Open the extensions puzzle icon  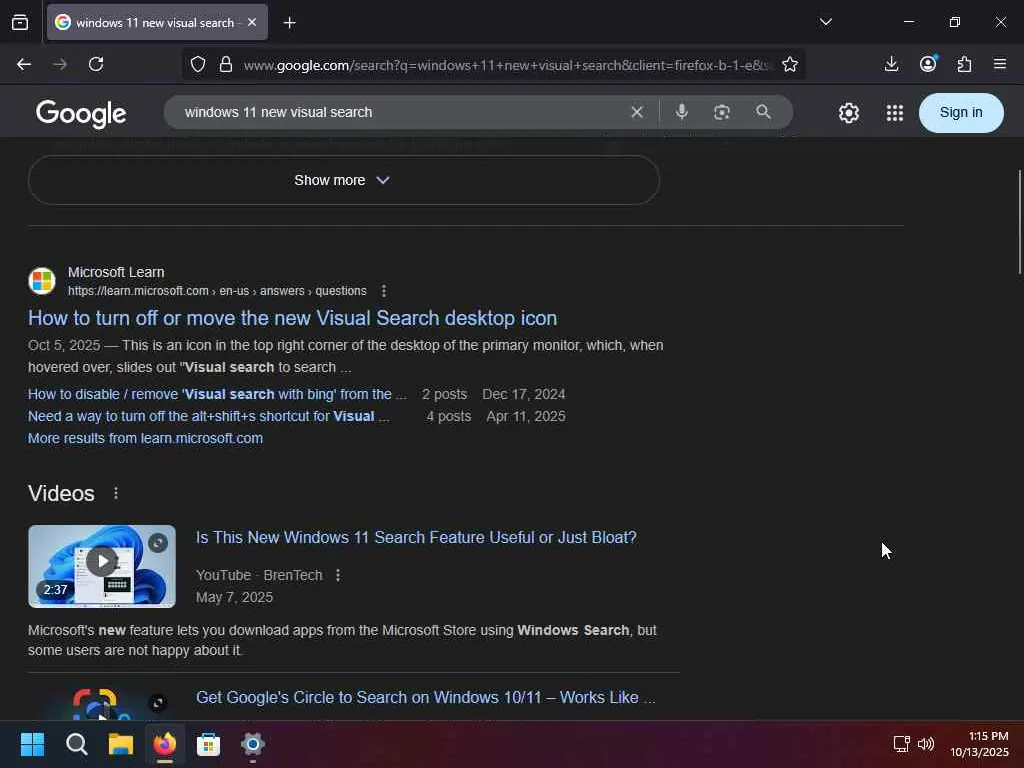pos(964,64)
